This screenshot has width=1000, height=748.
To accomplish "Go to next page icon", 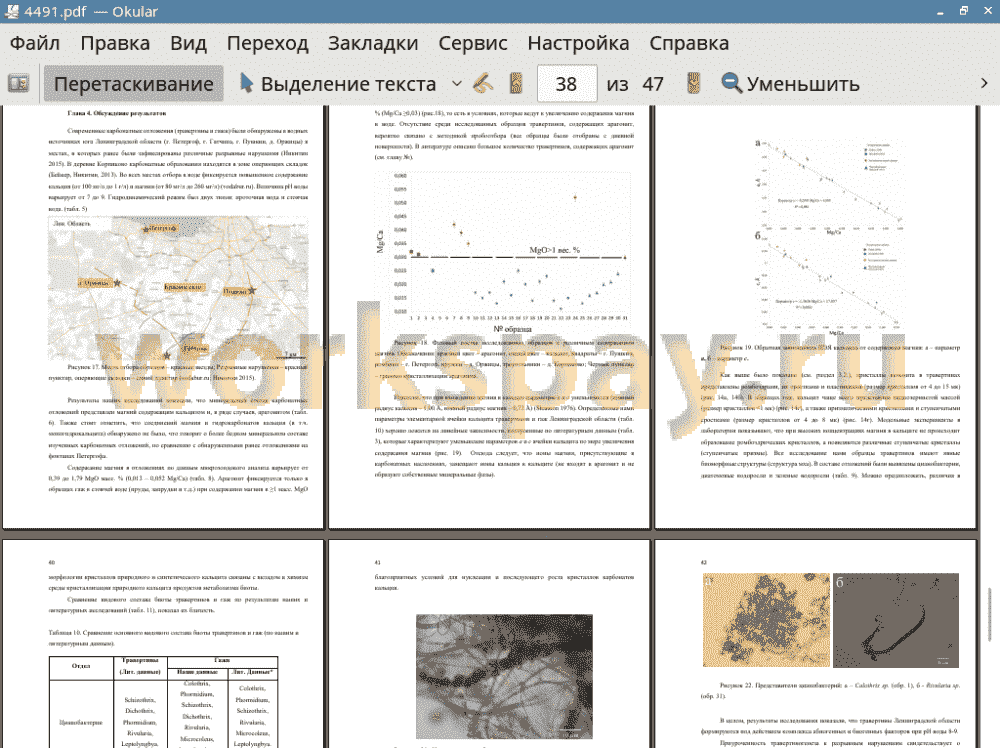I will coord(693,84).
